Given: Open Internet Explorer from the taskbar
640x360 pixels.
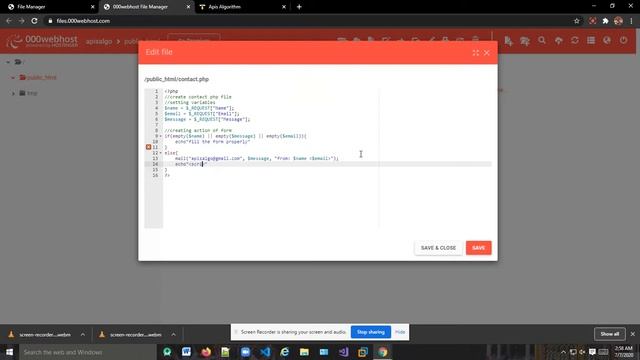Looking at the screenshot, I should (284, 352).
